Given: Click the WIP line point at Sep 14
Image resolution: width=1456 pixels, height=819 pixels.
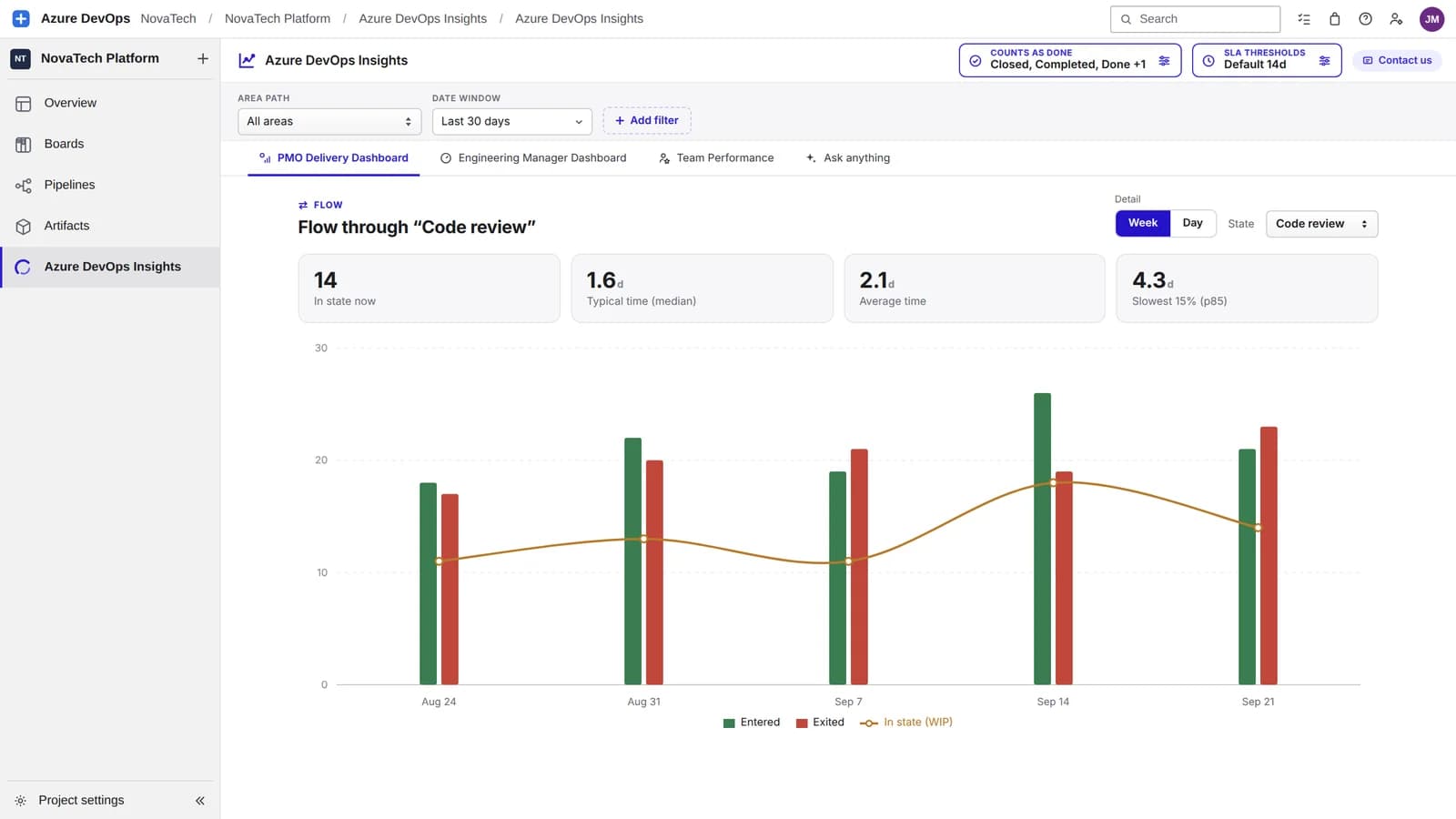Looking at the screenshot, I should (x=1054, y=483).
